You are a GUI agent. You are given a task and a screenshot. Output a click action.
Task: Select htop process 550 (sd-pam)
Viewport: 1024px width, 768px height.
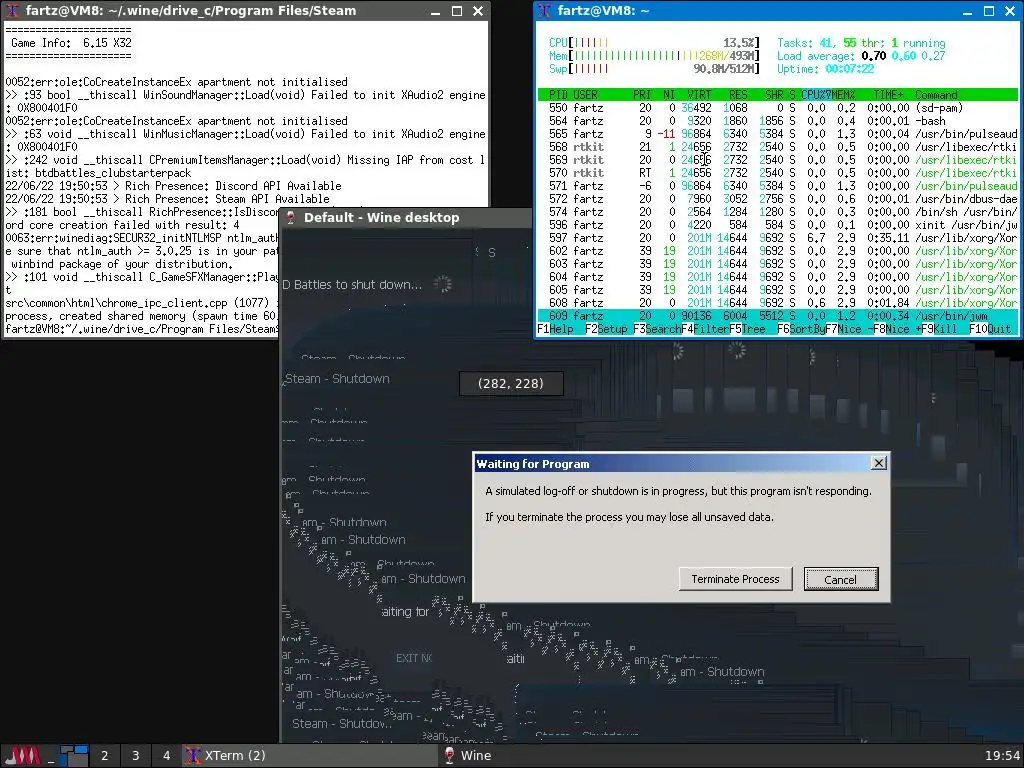click(x=777, y=108)
